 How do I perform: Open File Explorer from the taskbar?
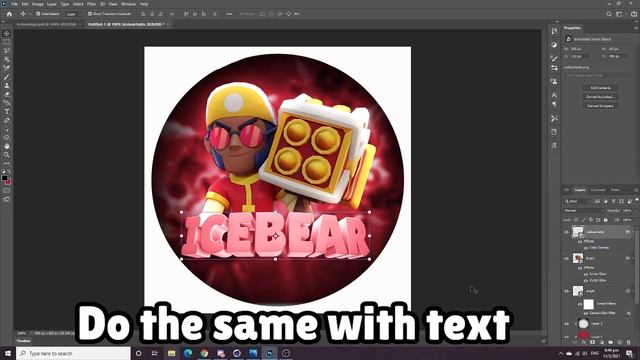point(171,353)
